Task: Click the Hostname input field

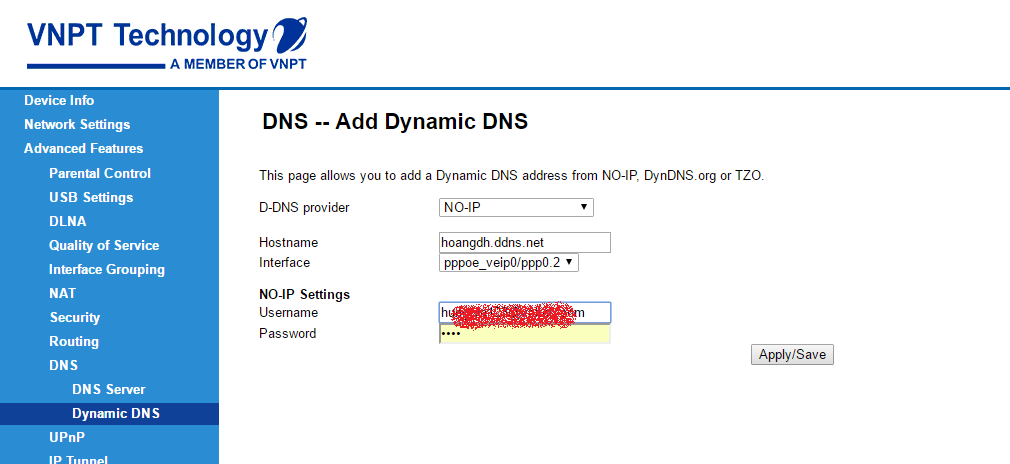Action: point(524,242)
